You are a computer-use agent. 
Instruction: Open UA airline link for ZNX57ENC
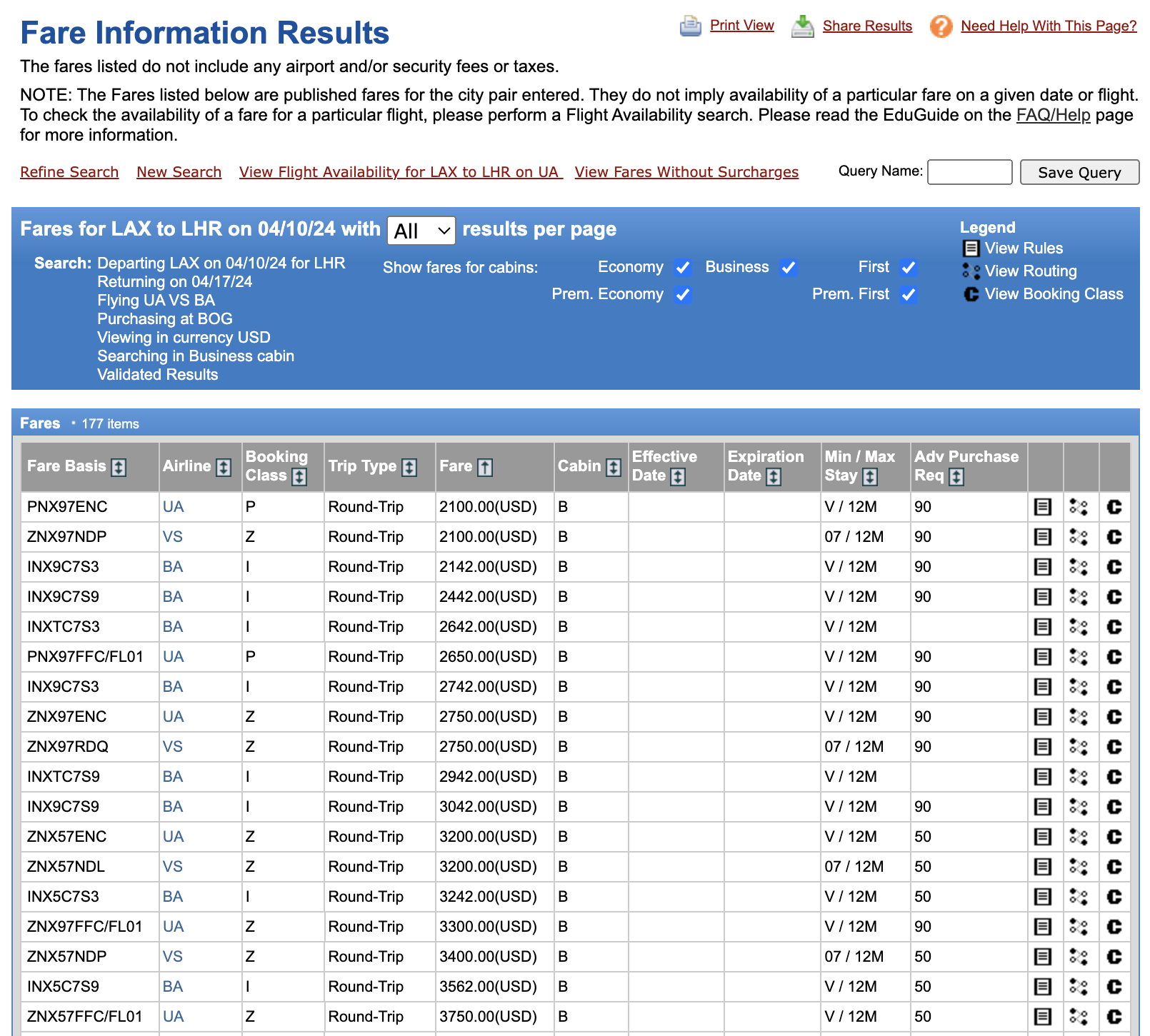174,837
